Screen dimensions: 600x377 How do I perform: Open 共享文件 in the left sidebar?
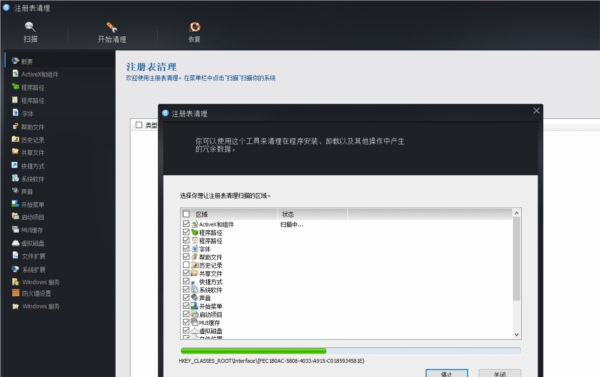click(x=28, y=152)
